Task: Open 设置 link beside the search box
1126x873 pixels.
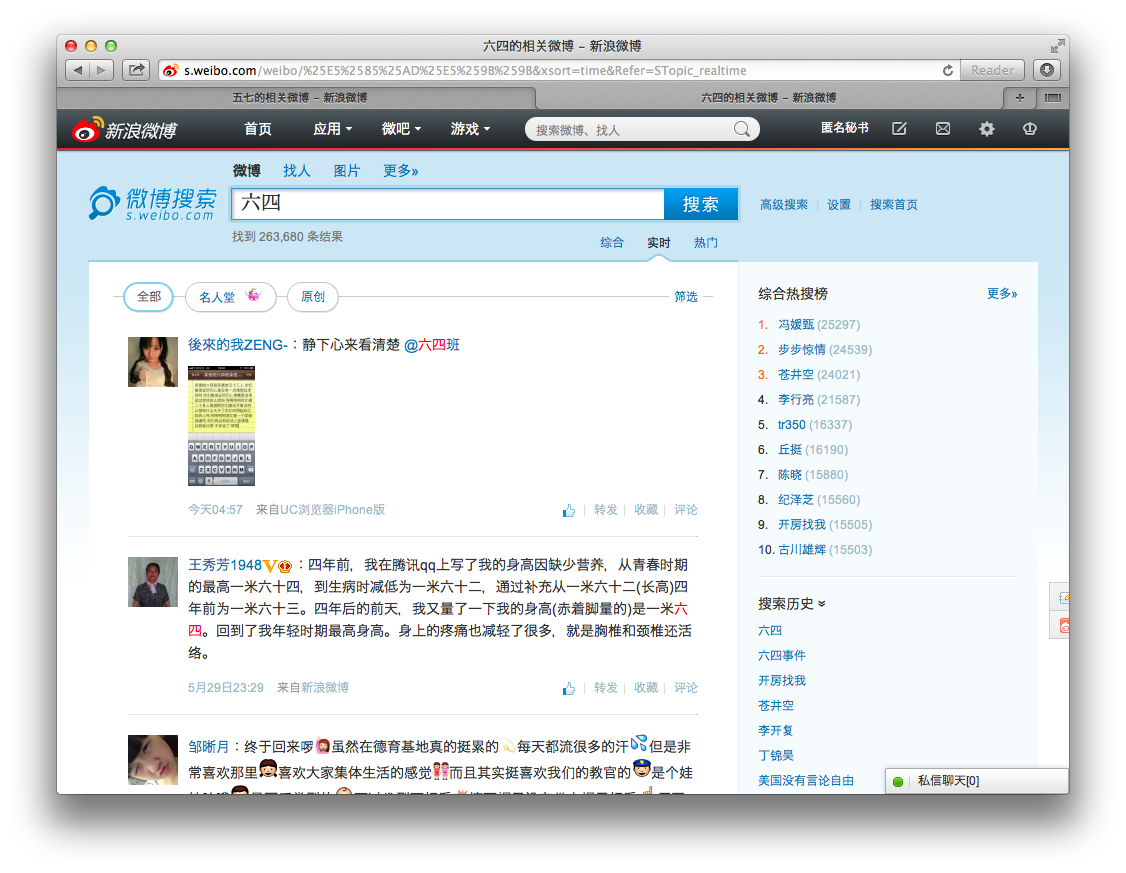Action: [x=839, y=205]
